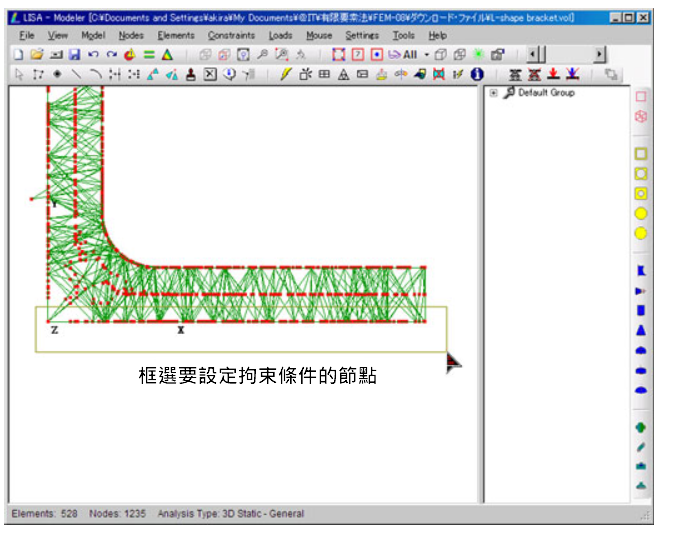Click the zoom-to-region magnifier icon
The width and height of the screenshot is (676, 533).
pos(282,55)
